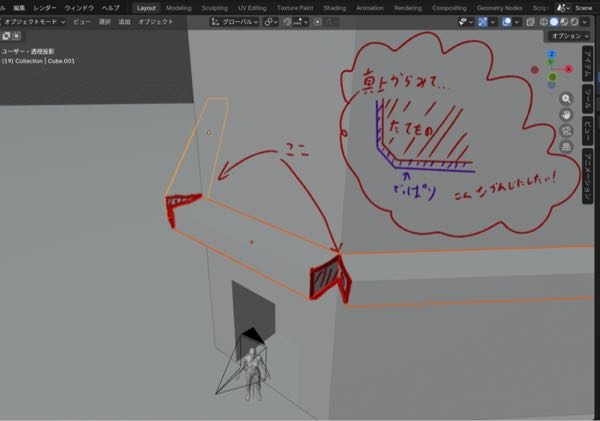The height and width of the screenshot is (421, 600).
Task: Switch to wireframe viewport shading
Action: pyautogui.click(x=544, y=22)
